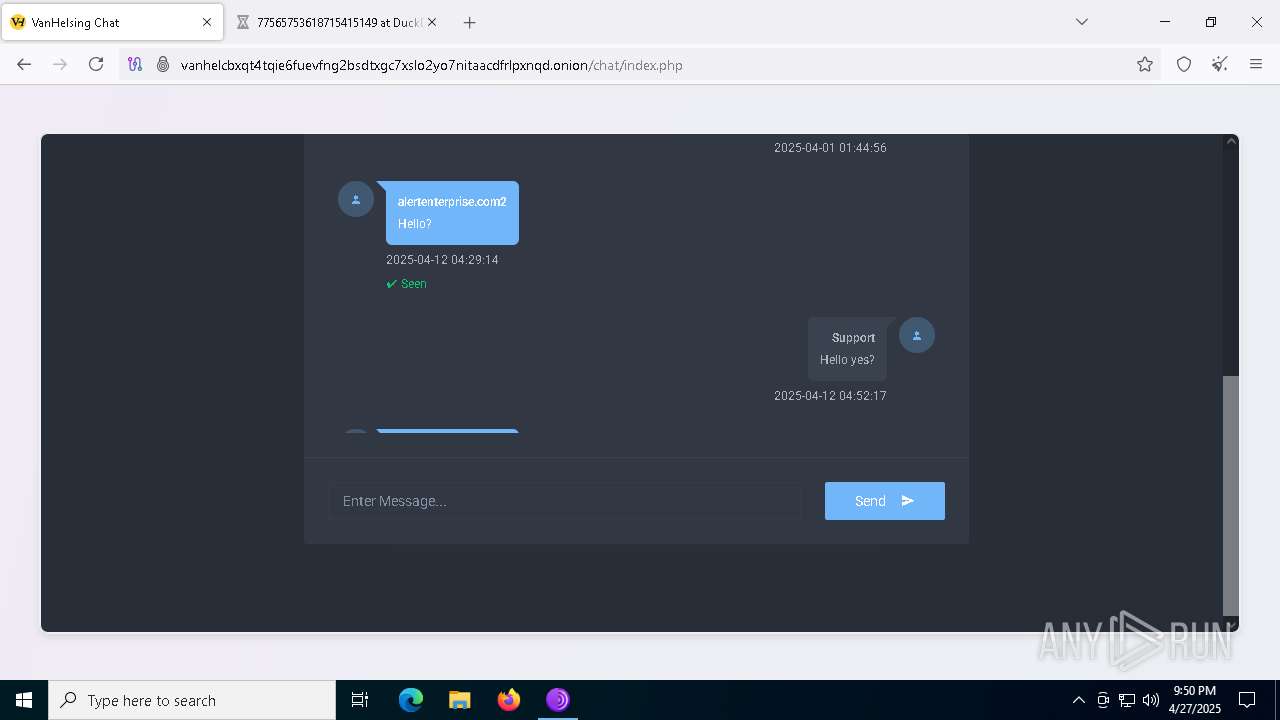The height and width of the screenshot is (720, 1280).
Task: Switch to the VanHelsing Chat tab
Action: (x=112, y=22)
